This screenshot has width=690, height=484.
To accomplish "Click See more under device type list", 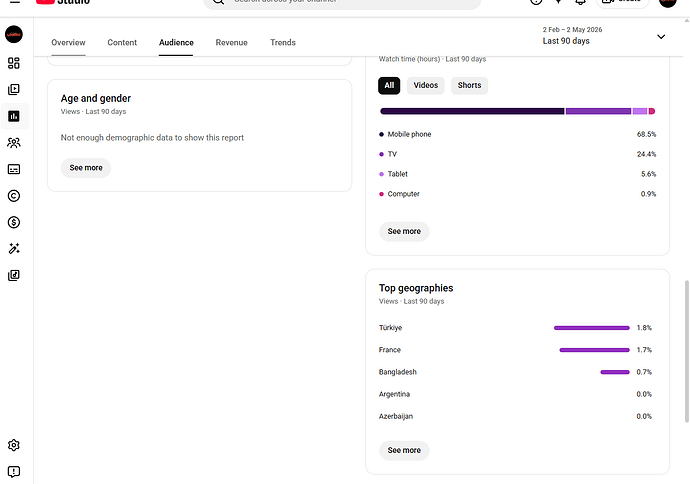I will 404,231.
